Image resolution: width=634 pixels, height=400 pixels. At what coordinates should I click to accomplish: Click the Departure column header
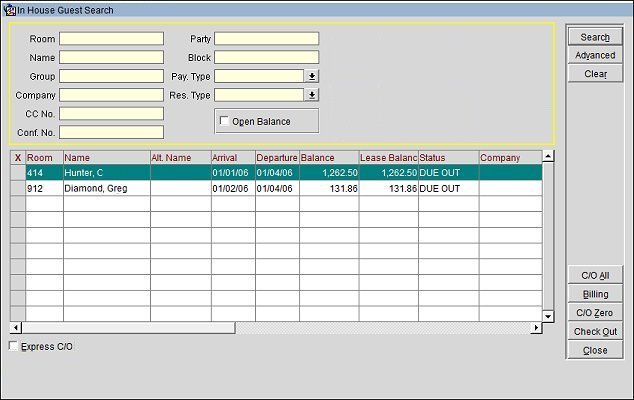click(x=276, y=158)
